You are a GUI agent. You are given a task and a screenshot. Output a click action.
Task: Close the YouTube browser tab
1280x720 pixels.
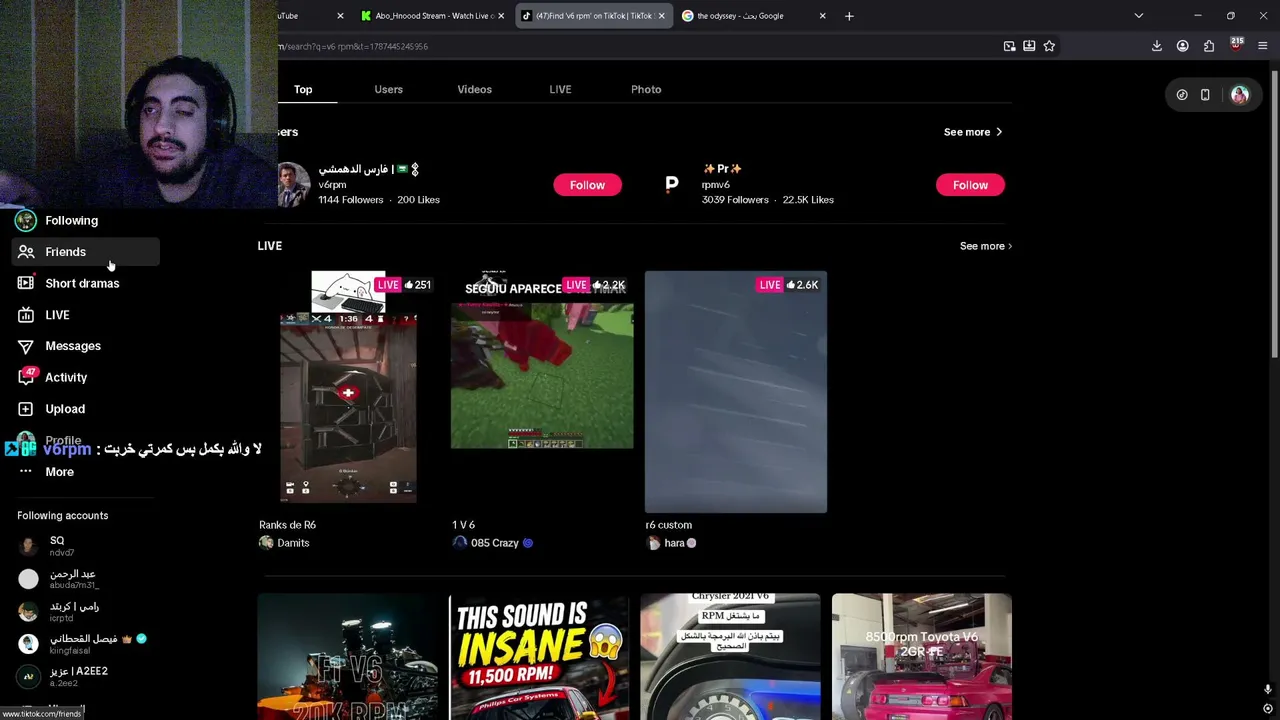[340, 16]
